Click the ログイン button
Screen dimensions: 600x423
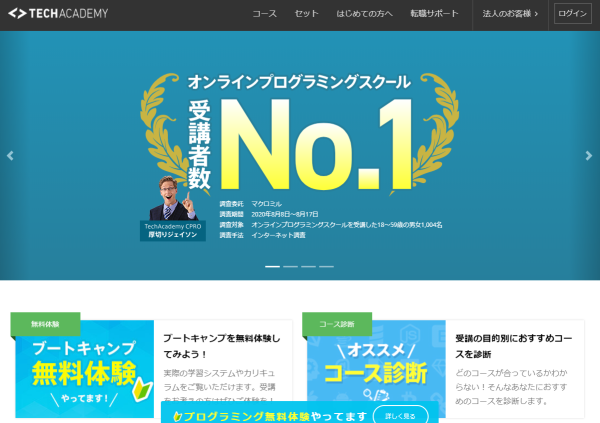[x=572, y=13]
